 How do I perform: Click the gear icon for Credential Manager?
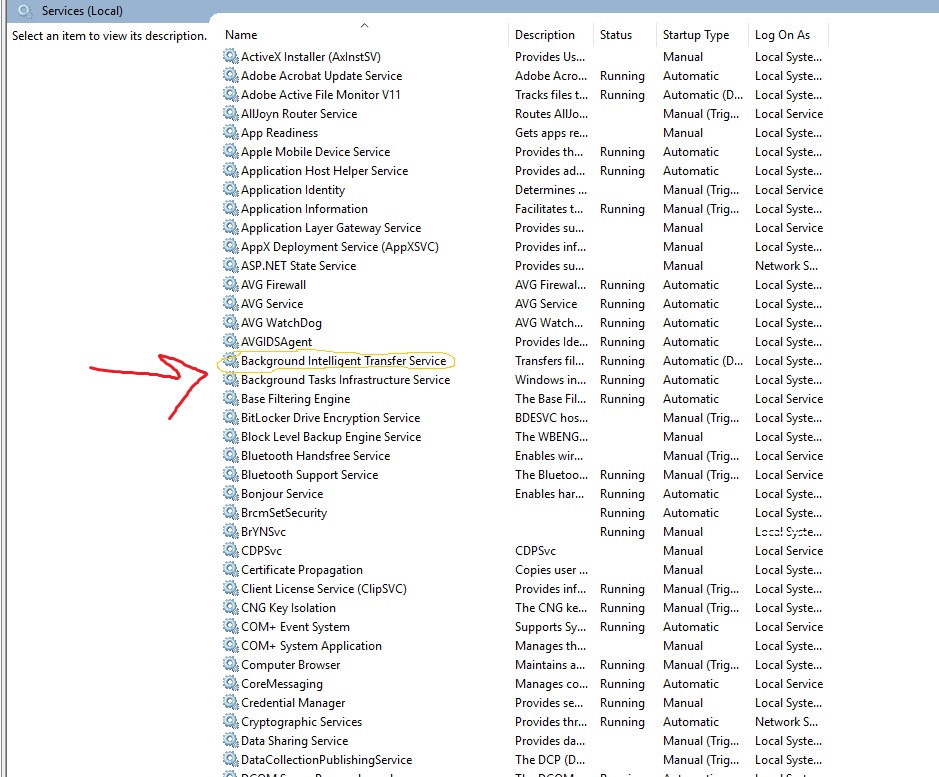[x=231, y=703]
